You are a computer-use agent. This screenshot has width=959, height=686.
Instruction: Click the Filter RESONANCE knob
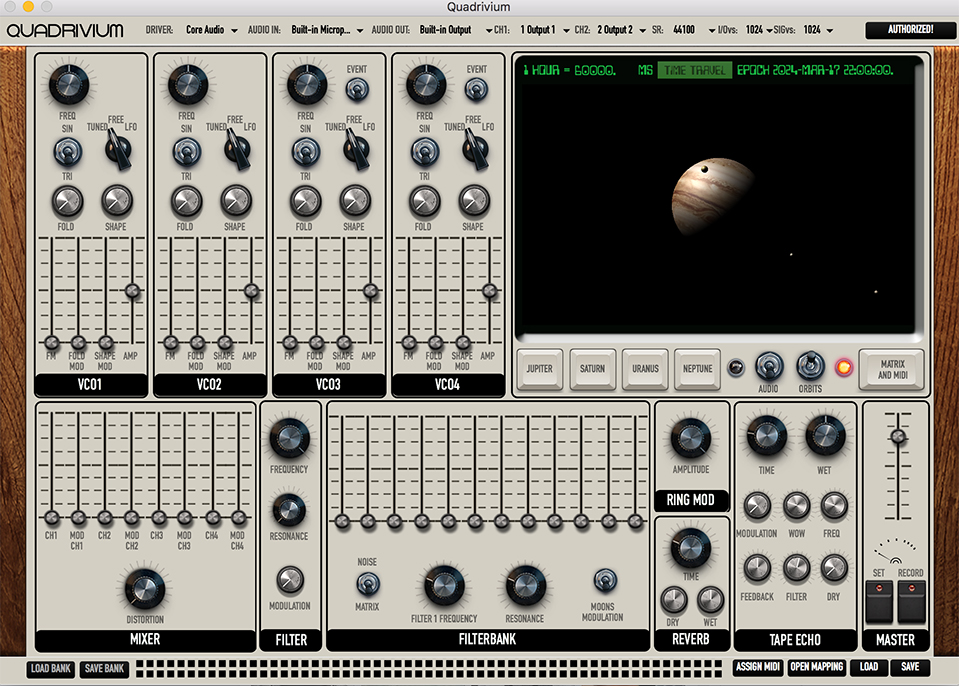289,510
